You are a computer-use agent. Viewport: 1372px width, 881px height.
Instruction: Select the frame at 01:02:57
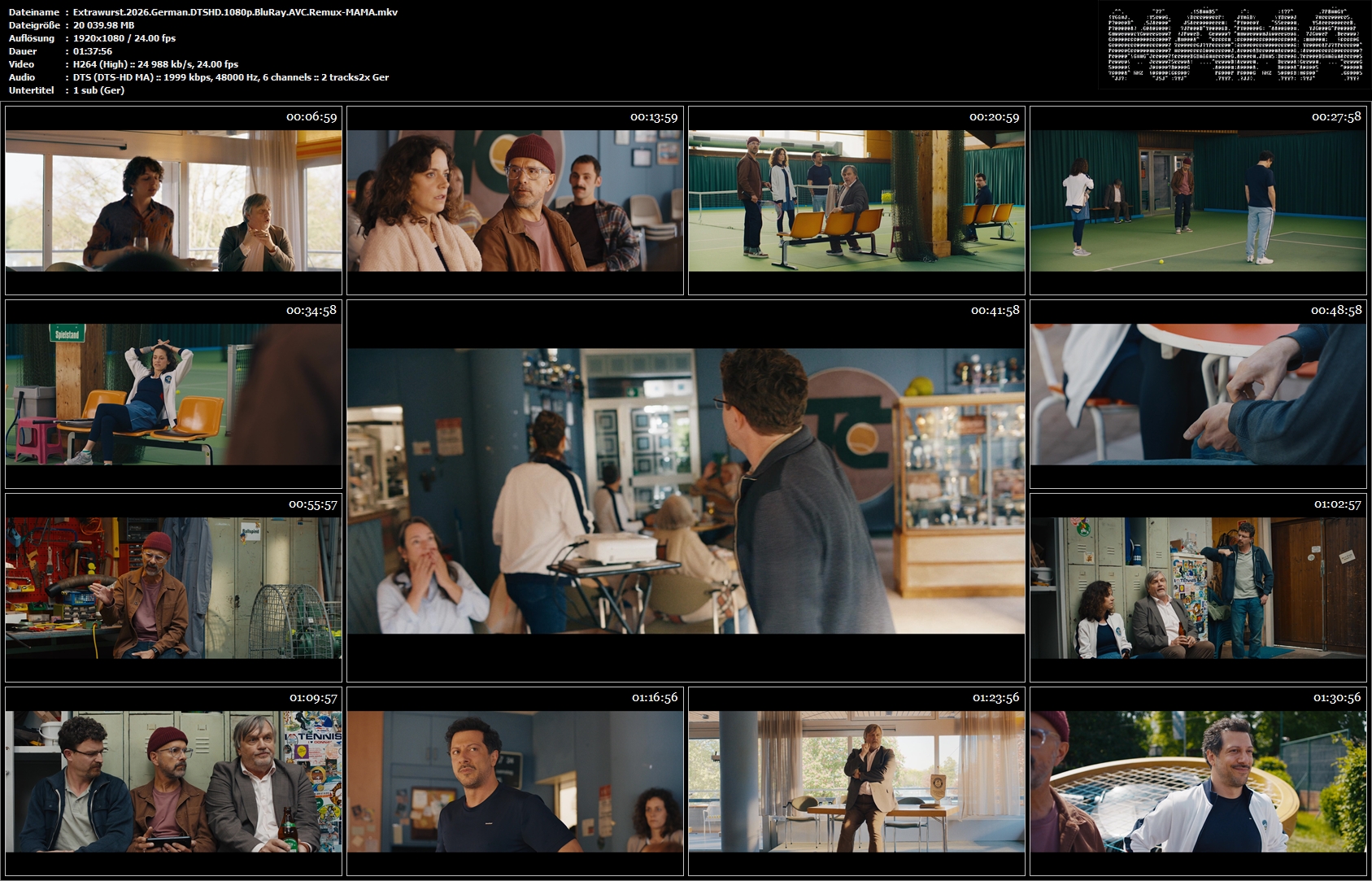tap(1198, 587)
